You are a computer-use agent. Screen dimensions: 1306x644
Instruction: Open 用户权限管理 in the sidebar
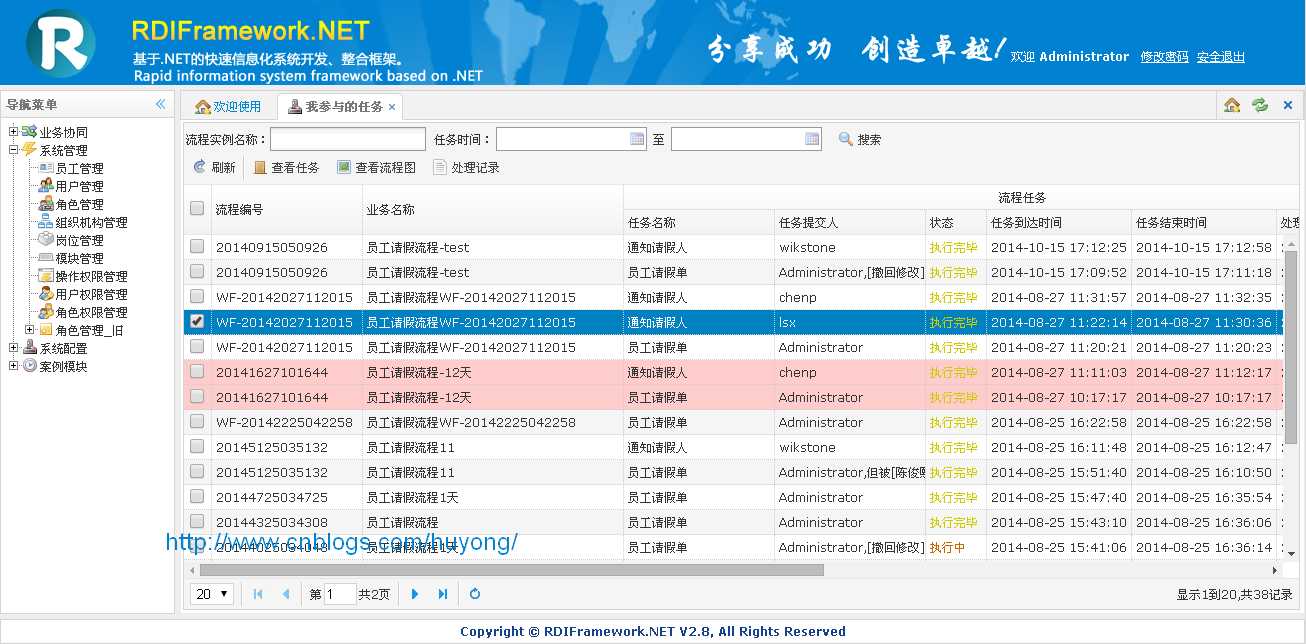(91, 294)
